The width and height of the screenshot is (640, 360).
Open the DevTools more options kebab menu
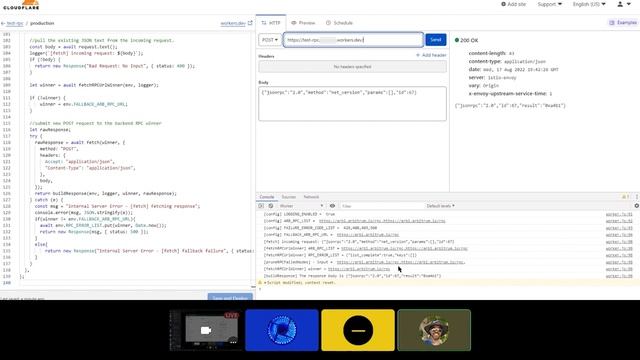tap(636, 197)
